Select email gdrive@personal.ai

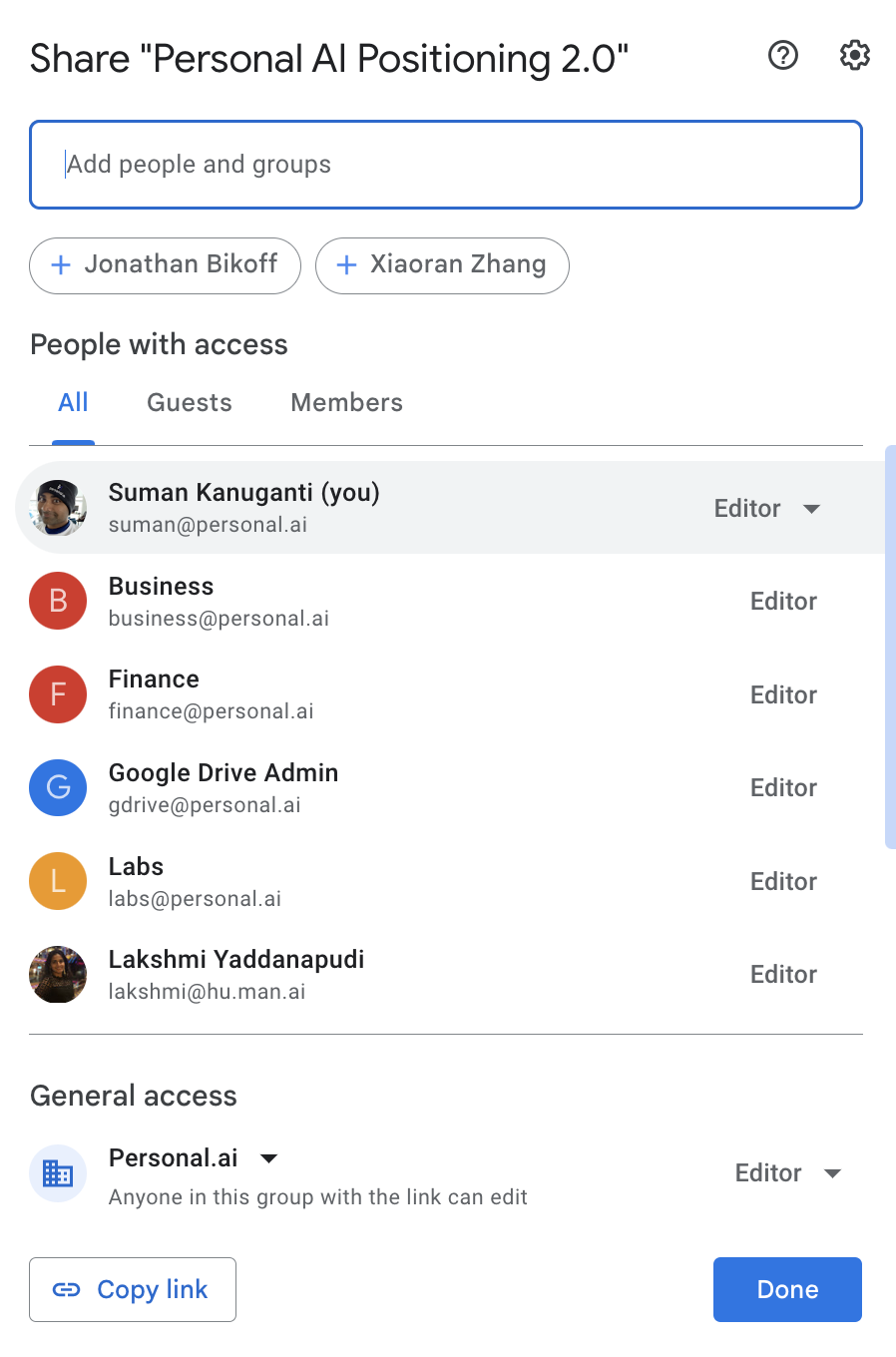(x=205, y=805)
